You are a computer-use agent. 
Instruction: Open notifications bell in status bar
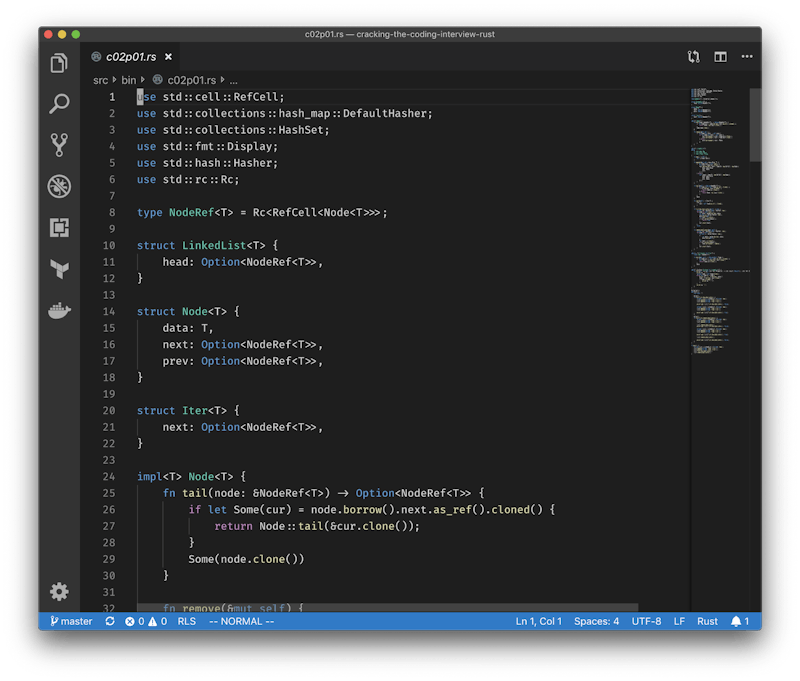point(739,621)
